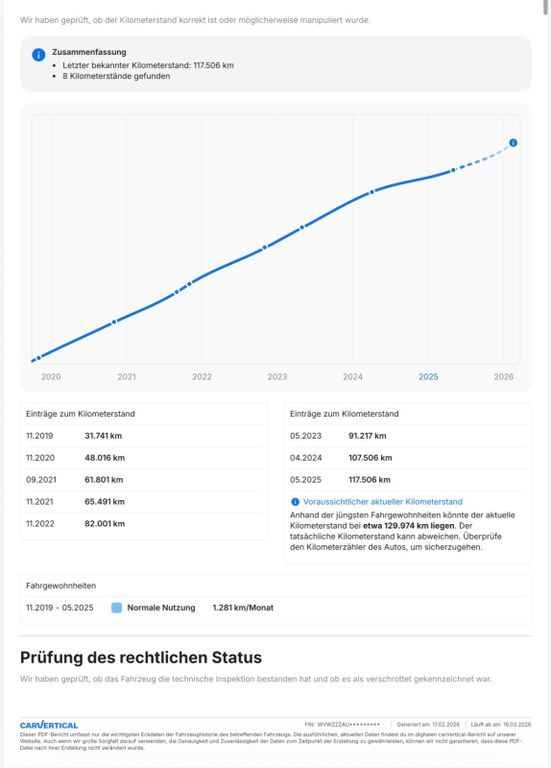Click the Prüfung des rechtlichen Status heading
Screen dimensions: 551x768
tap(141, 657)
